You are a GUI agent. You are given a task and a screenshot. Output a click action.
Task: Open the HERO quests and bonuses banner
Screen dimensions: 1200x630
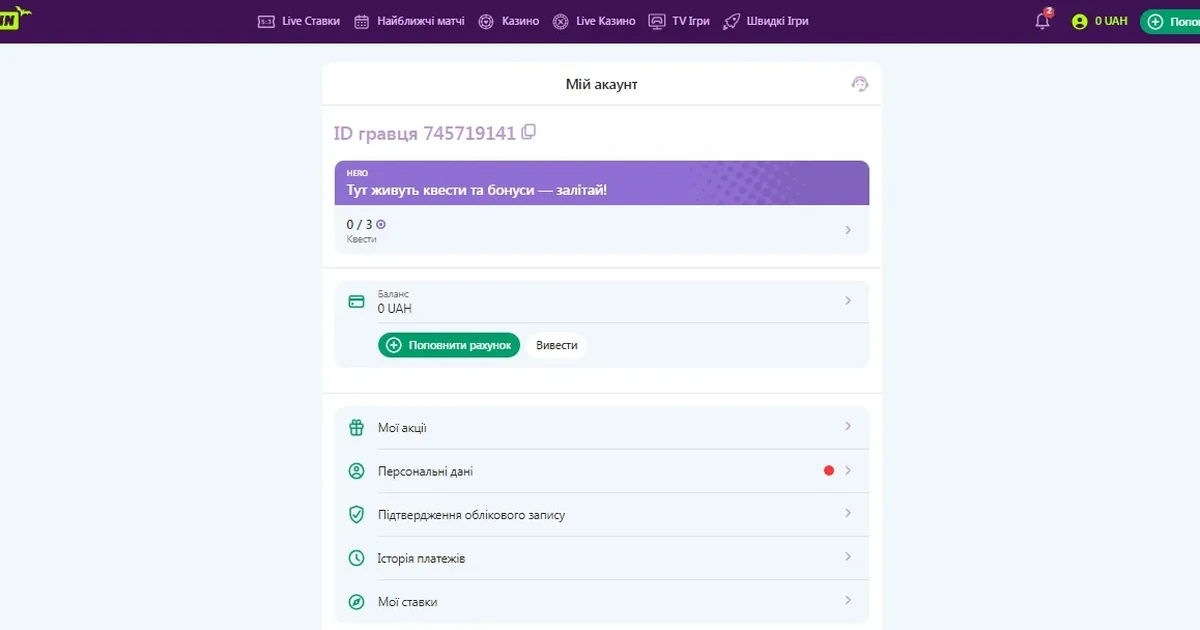click(x=602, y=183)
